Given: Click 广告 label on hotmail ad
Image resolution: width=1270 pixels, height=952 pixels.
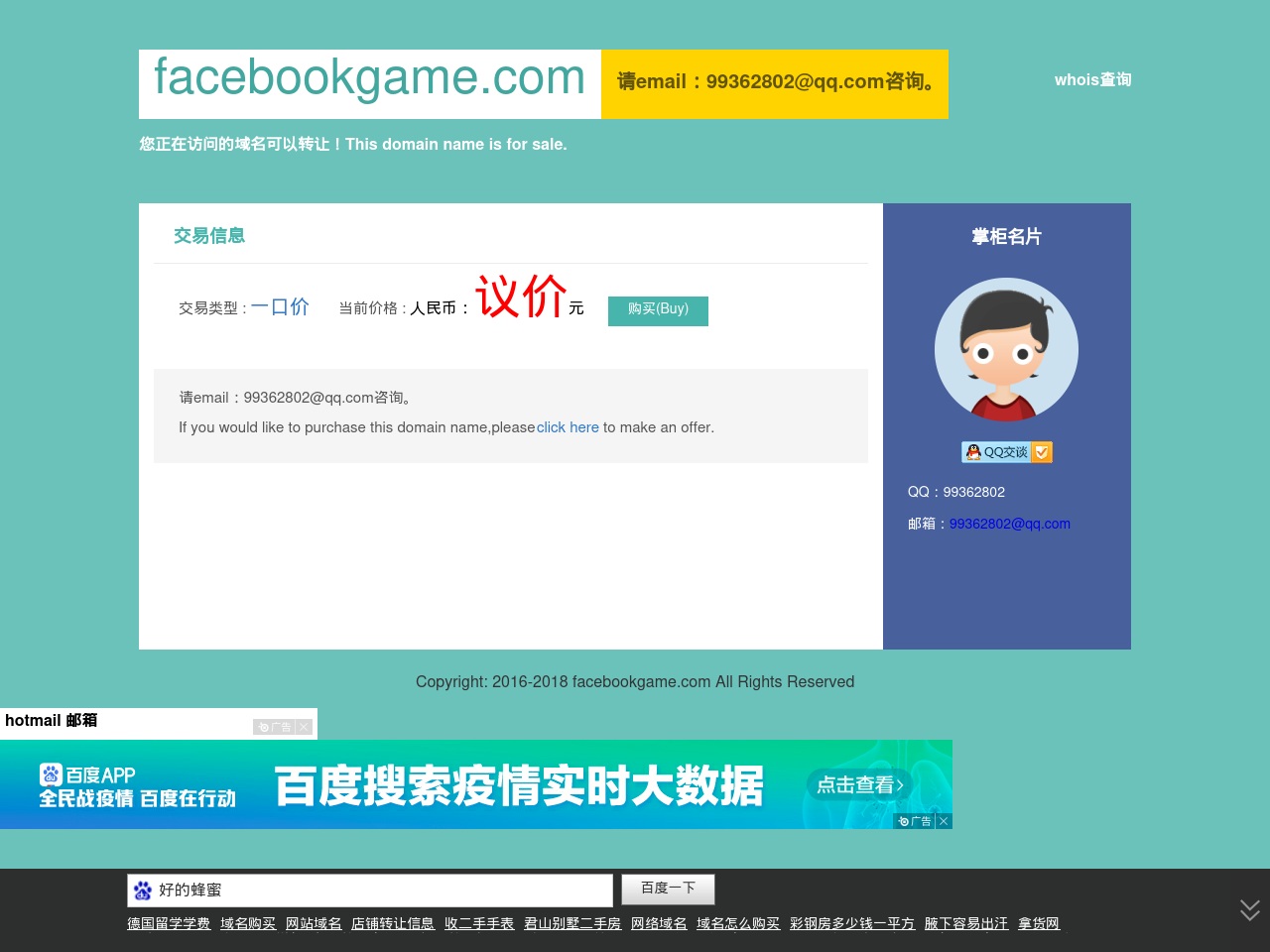Looking at the screenshot, I should 275,727.
